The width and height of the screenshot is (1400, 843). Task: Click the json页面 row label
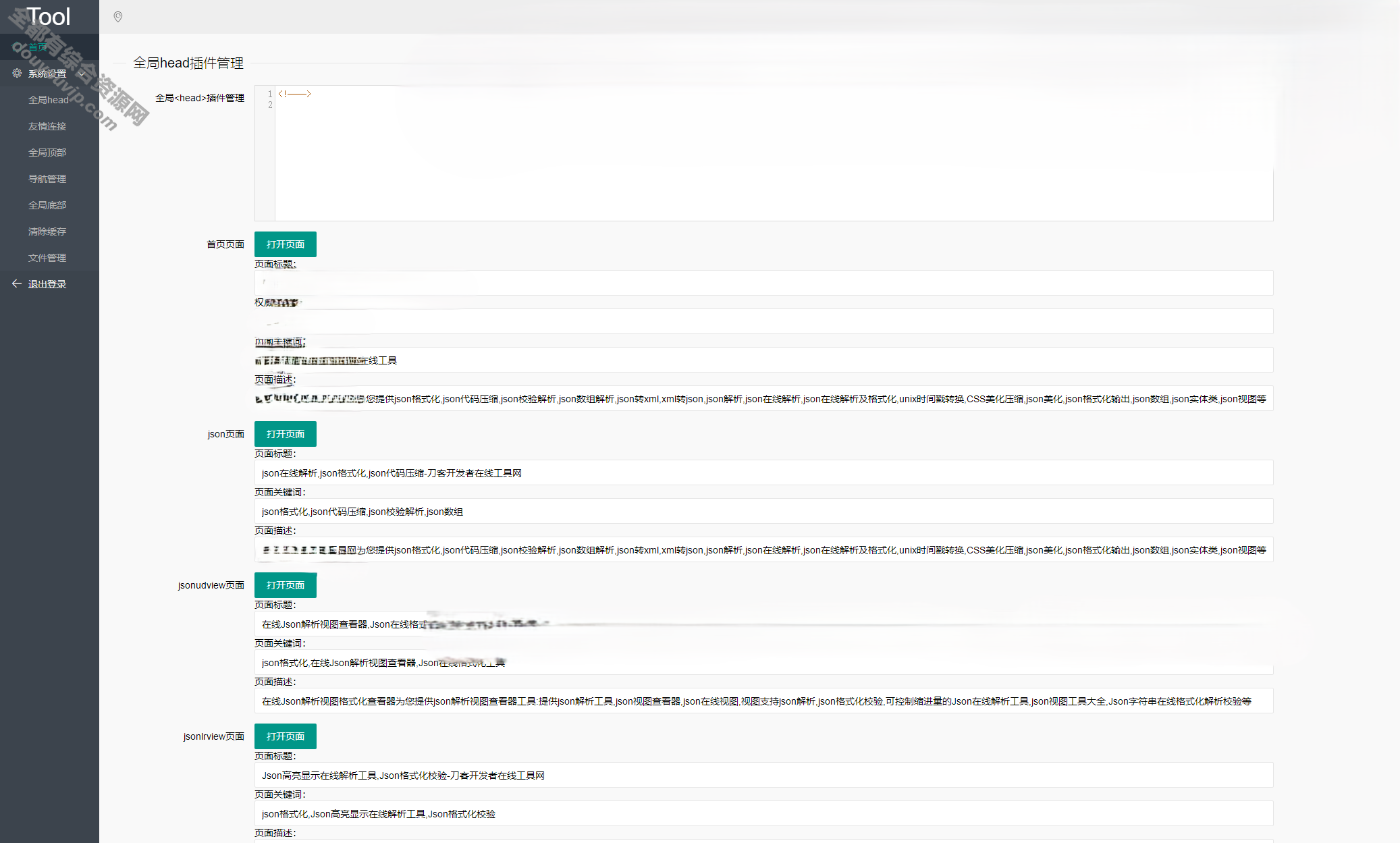point(226,434)
